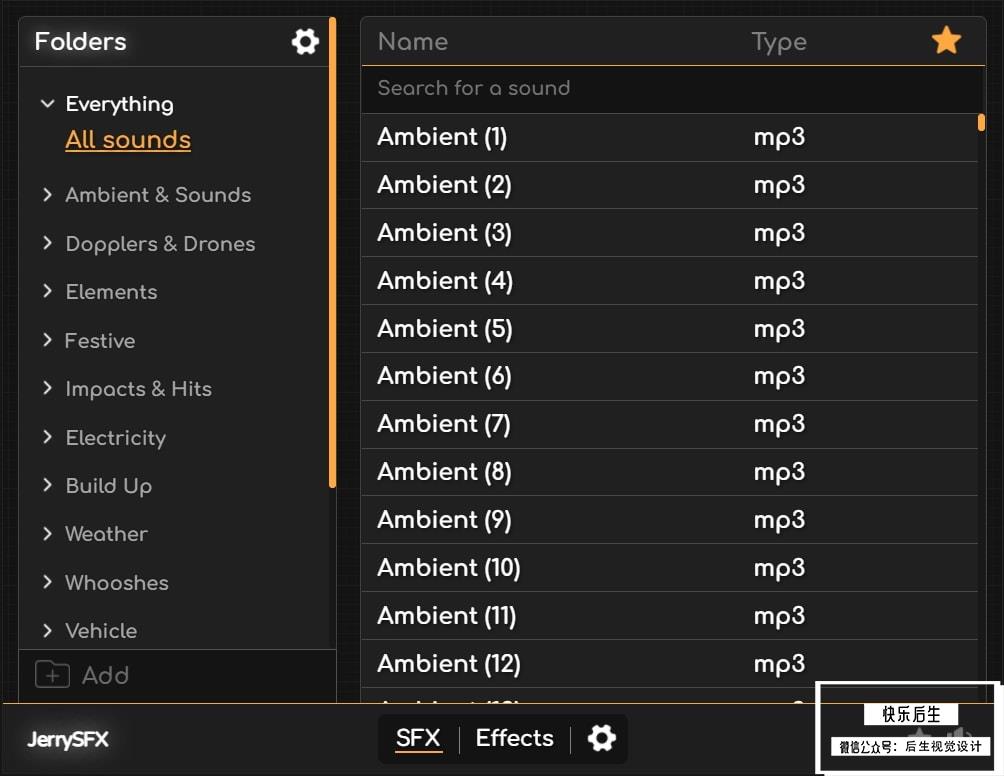The width and height of the screenshot is (1004, 776).
Task: Select the Ambient (7) sound
Action: point(670,424)
